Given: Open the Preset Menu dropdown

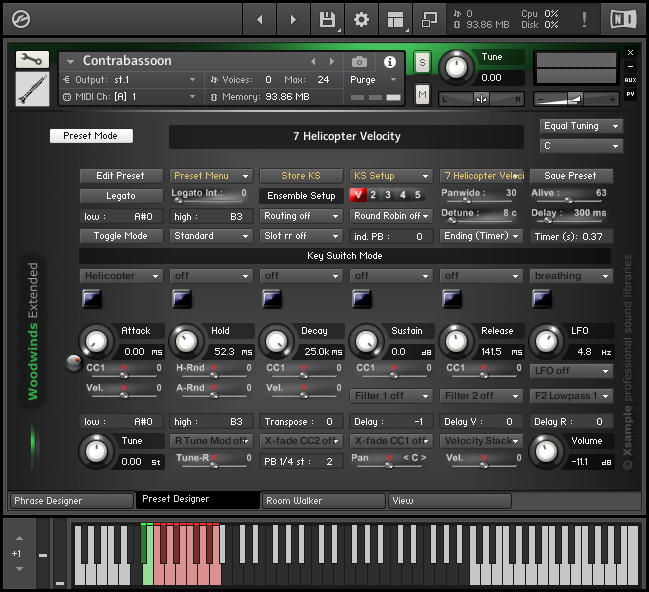Looking at the screenshot, I should click(211, 176).
